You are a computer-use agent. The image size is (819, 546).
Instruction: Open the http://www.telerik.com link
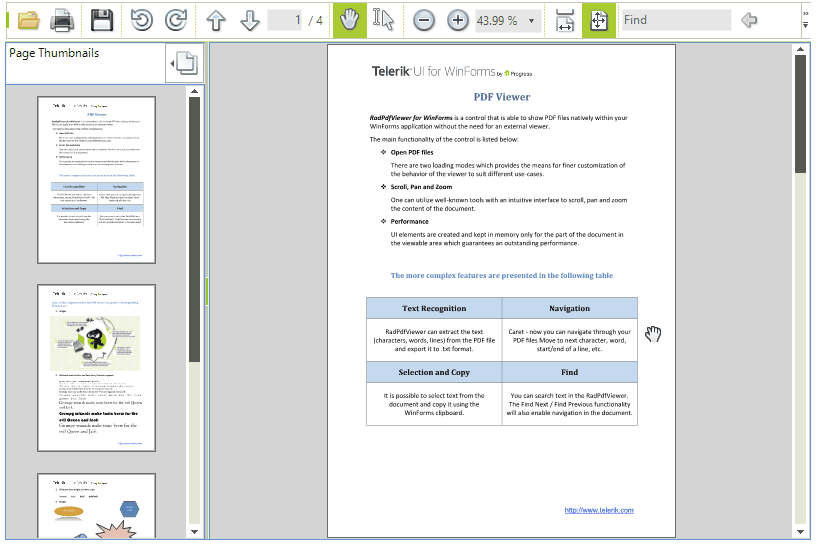coord(599,510)
